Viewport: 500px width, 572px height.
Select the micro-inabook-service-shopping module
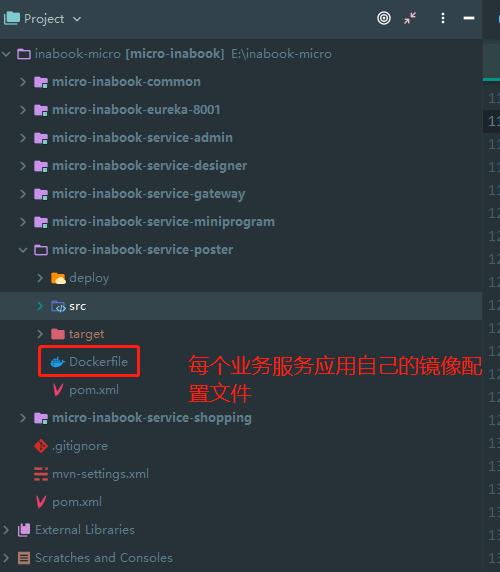click(152, 418)
